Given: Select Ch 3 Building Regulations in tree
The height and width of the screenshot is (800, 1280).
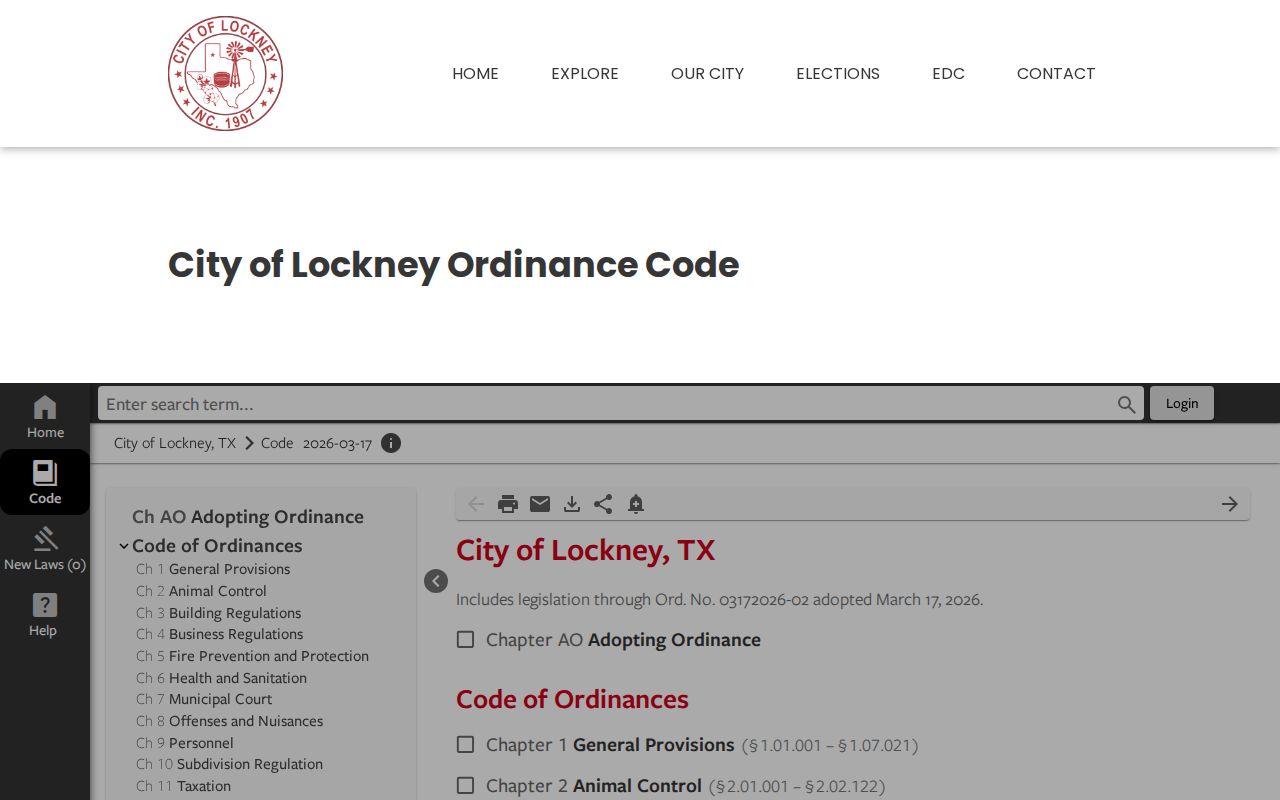Looking at the screenshot, I should [218, 613].
